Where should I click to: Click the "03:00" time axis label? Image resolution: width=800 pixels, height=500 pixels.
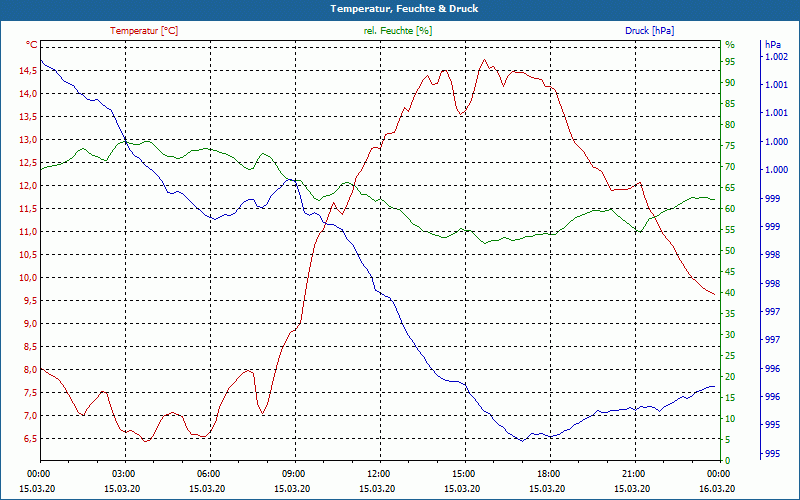coord(123,473)
